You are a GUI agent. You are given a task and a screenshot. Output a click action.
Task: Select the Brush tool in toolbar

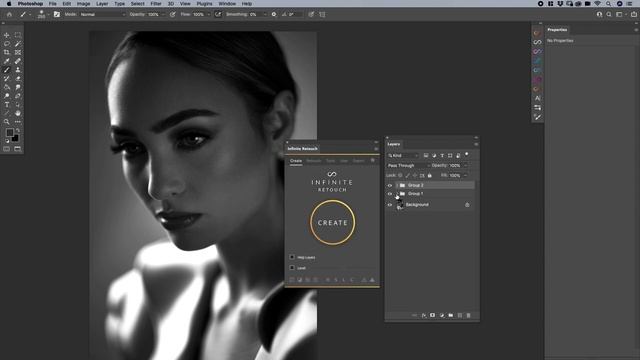click(7, 70)
